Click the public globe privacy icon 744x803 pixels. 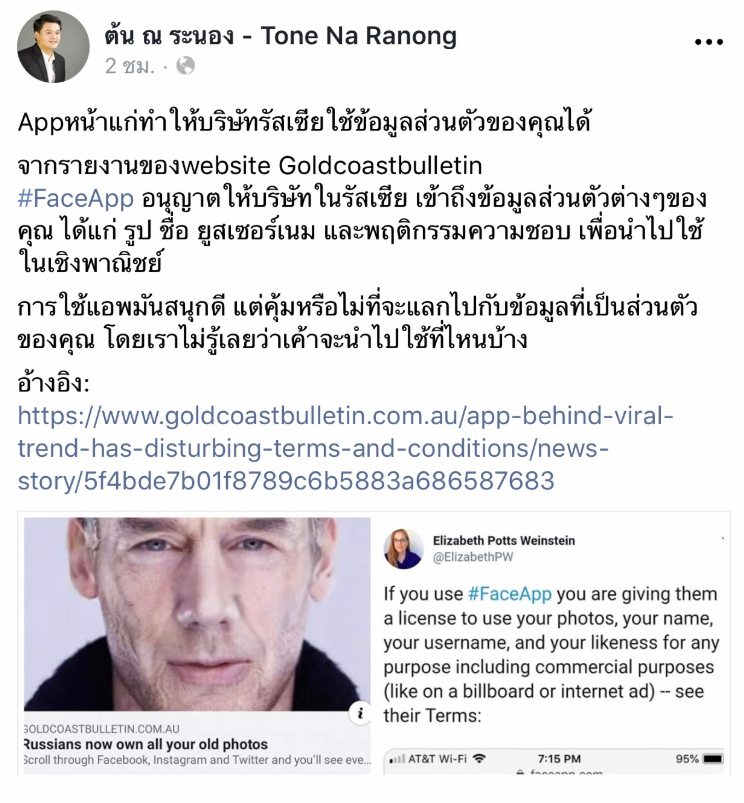(185, 66)
